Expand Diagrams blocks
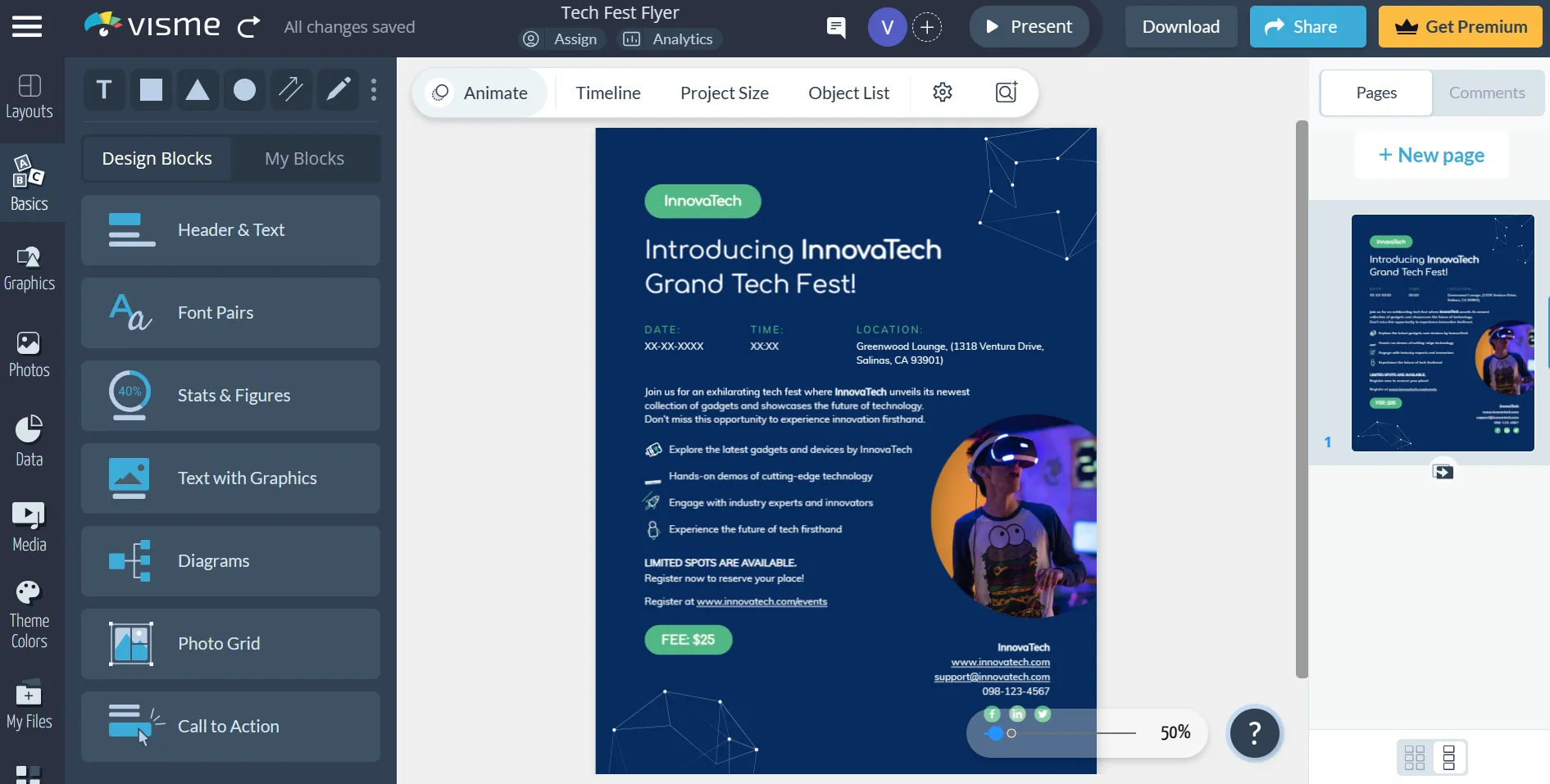 click(x=230, y=561)
